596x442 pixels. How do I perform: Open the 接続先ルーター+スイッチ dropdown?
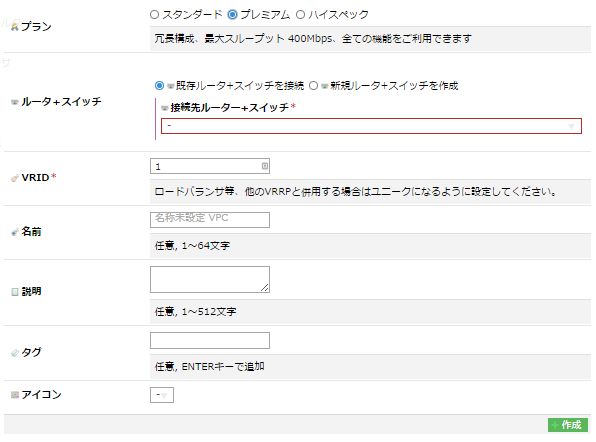click(371, 126)
